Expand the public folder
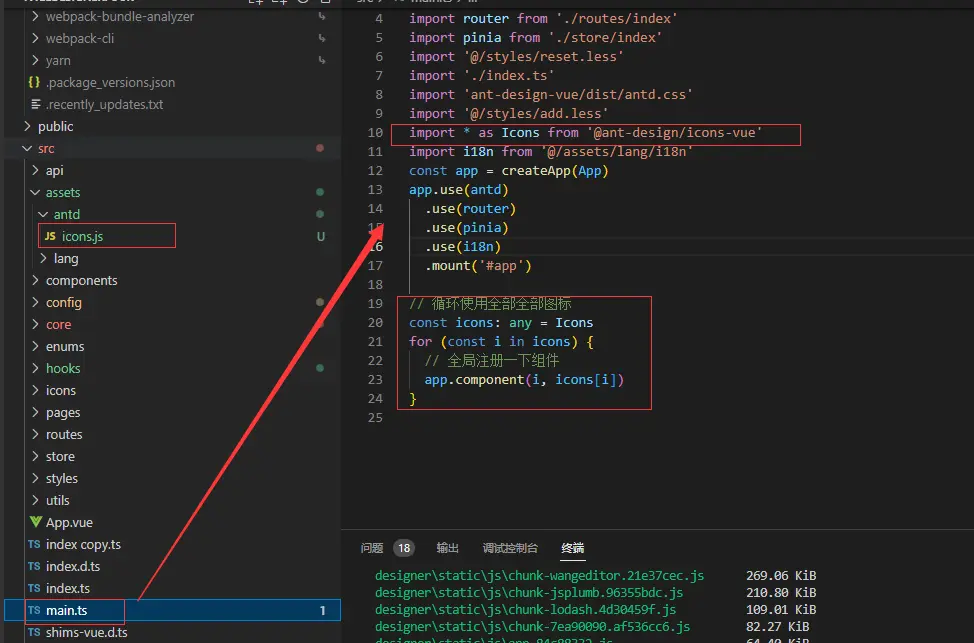The height and width of the screenshot is (643, 974). click(28, 127)
